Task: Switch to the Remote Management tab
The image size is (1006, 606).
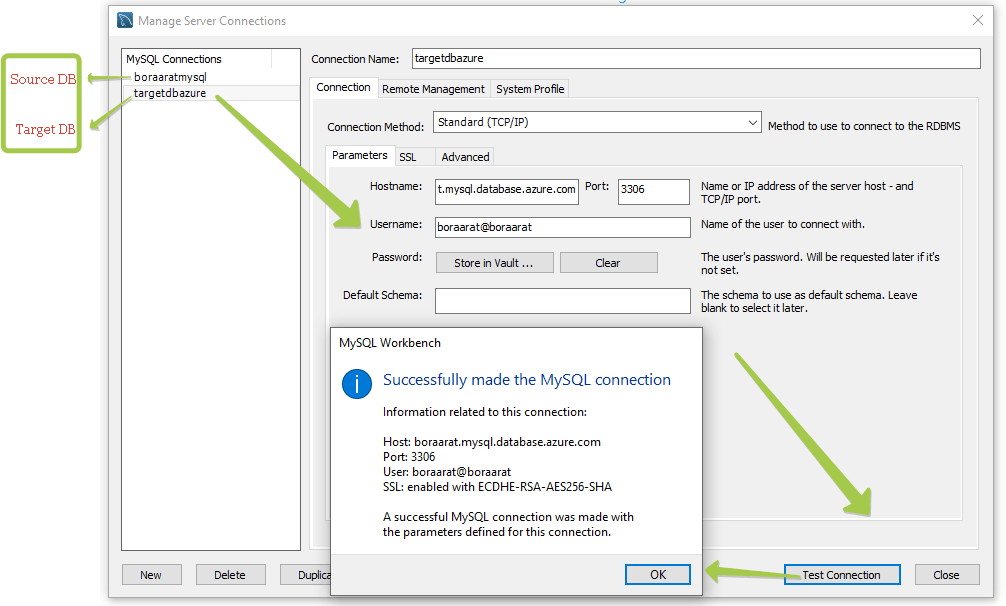Action: (433, 89)
